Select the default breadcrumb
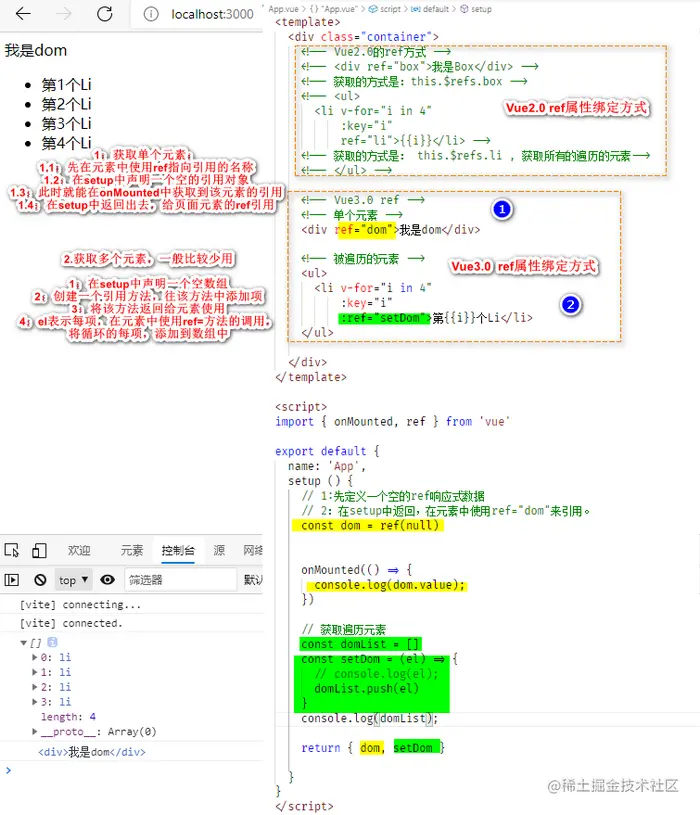The image size is (700, 815). (x=430, y=9)
